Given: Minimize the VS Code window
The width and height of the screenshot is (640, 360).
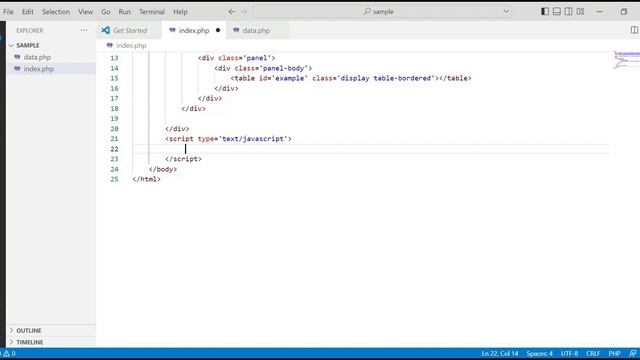Looking at the screenshot, I should pyautogui.click(x=600, y=11).
